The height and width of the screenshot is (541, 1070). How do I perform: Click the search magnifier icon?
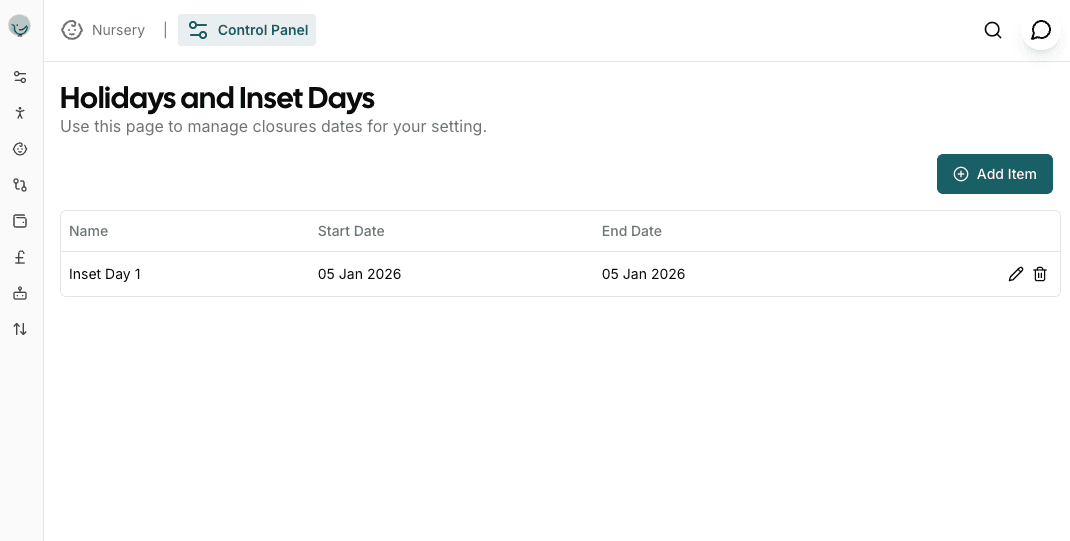(993, 30)
